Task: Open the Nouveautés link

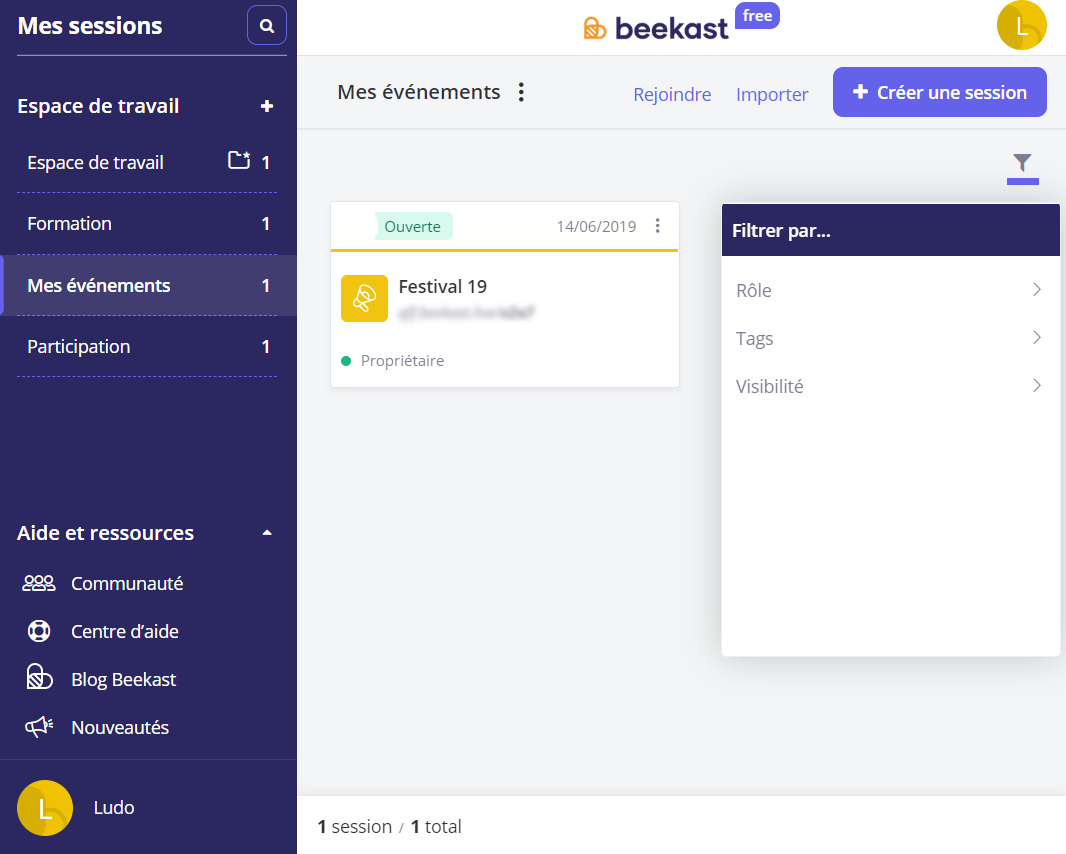Action: (x=120, y=728)
